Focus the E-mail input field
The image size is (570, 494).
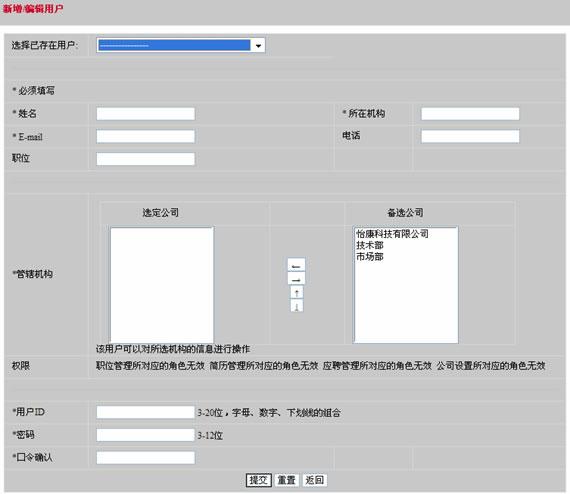click(x=145, y=136)
